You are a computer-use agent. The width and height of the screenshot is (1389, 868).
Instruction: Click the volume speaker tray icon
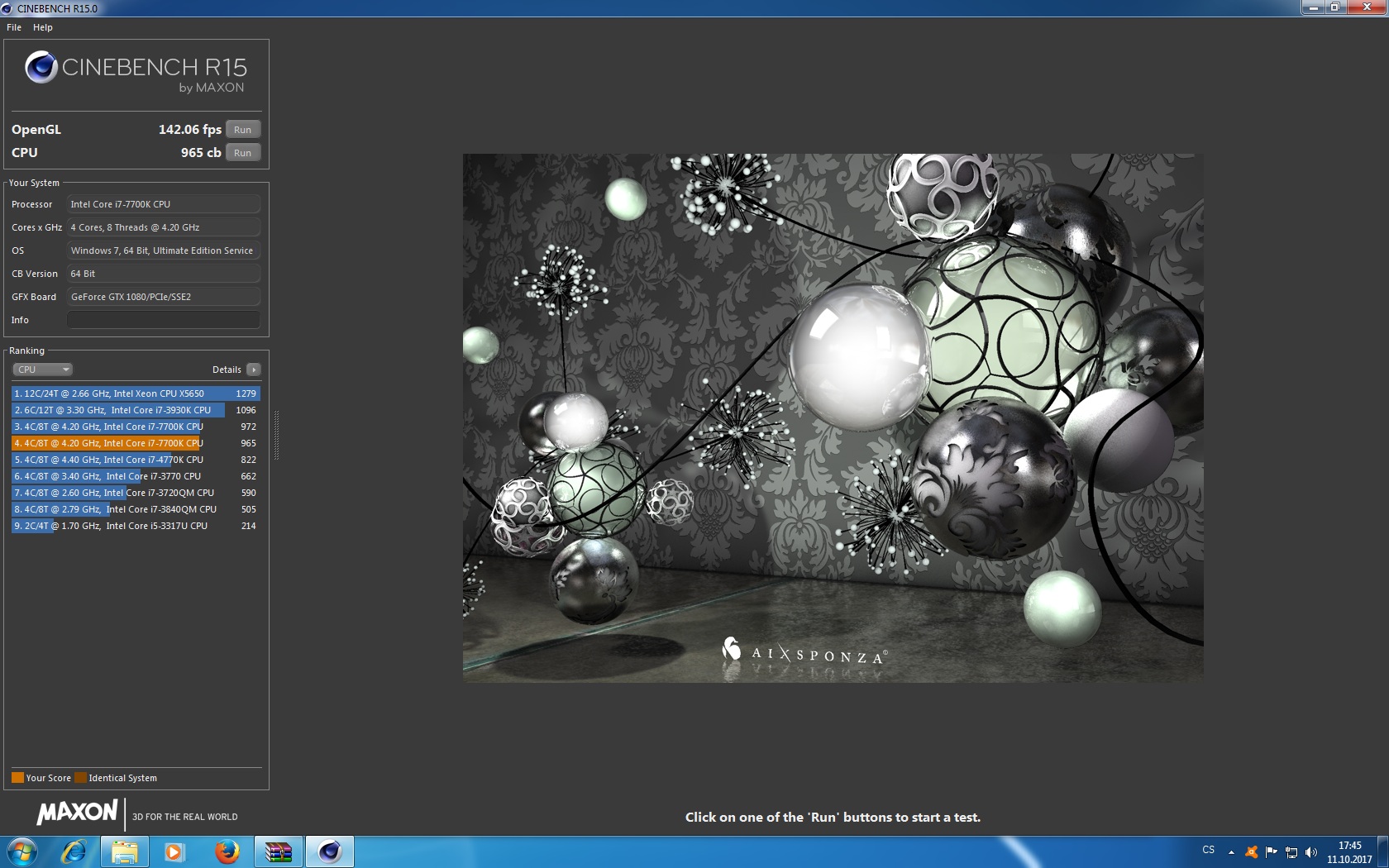click(x=1311, y=851)
